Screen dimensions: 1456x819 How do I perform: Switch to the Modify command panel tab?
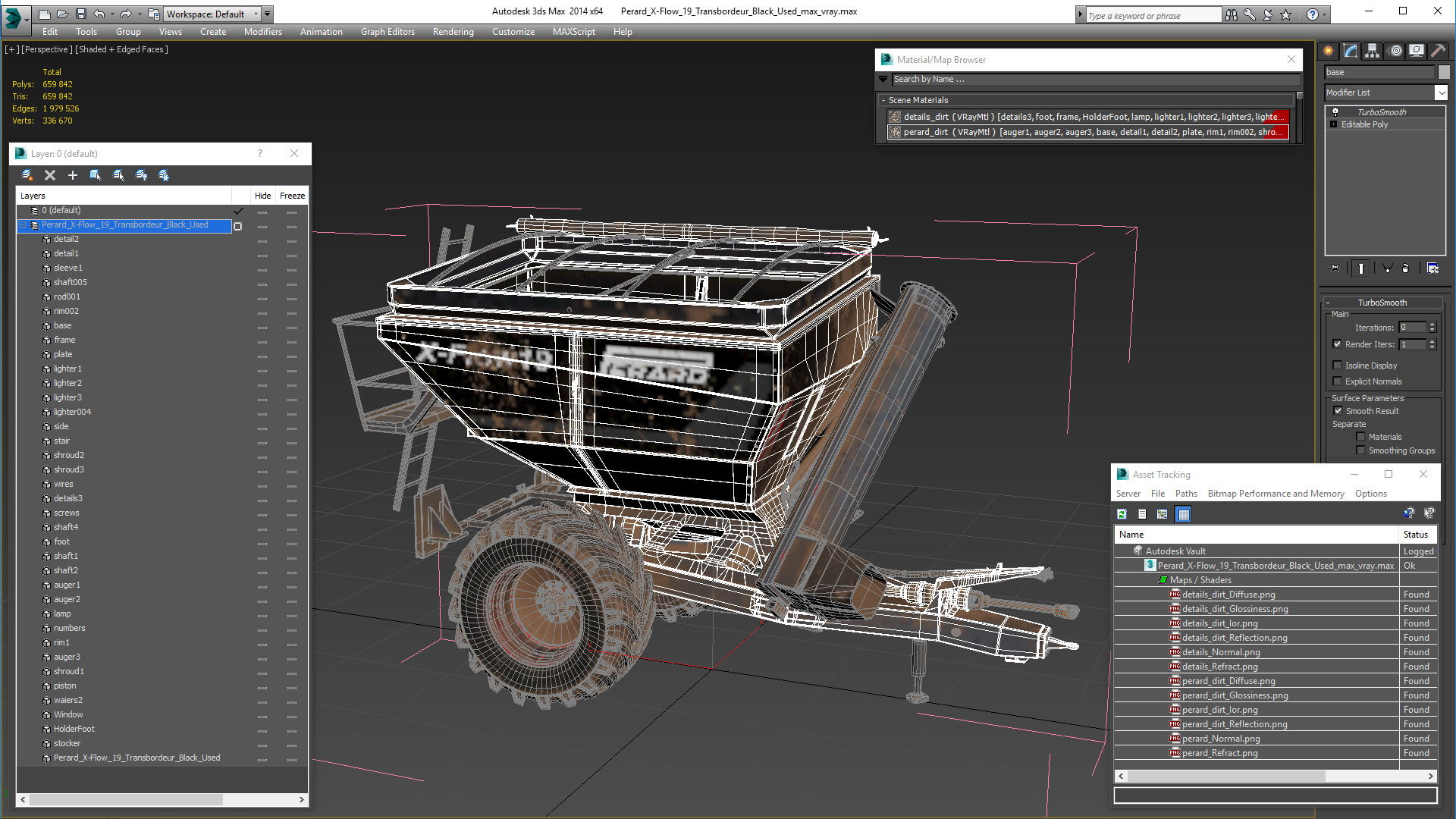point(1351,51)
